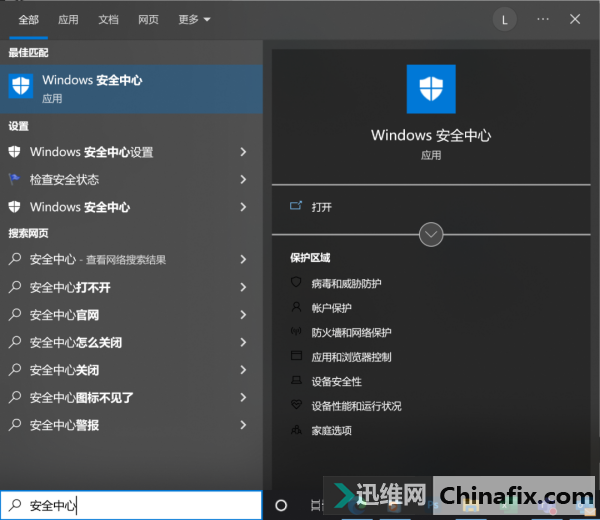Expand arrow for 安全中心图标不见了
This screenshot has width=600, height=520.
click(243, 397)
